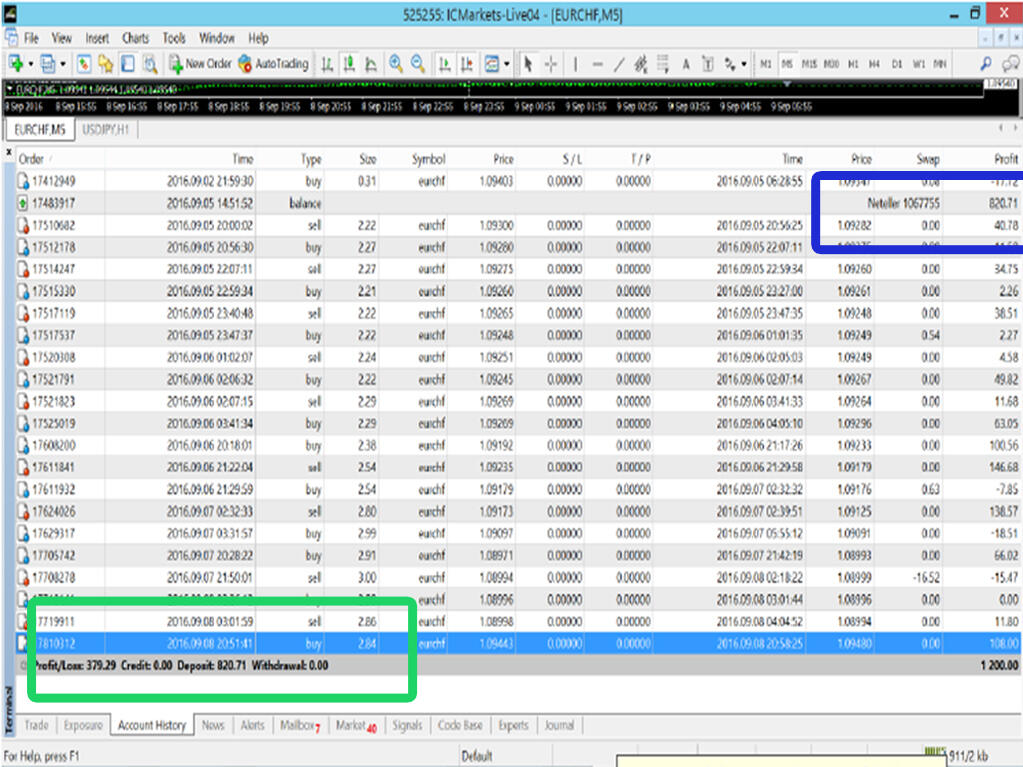
Task: Toggle the Terminal panel icon
Action: [128, 64]
